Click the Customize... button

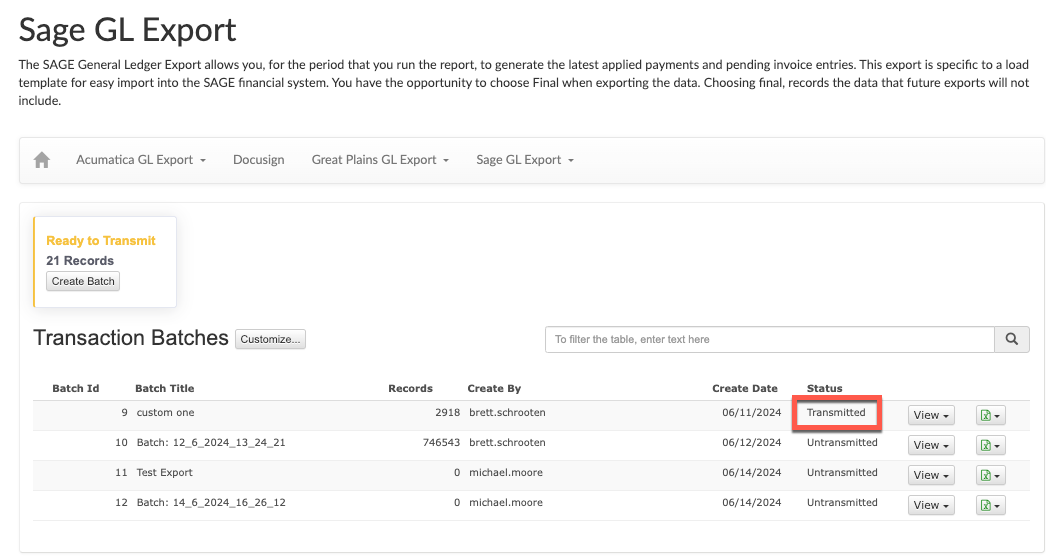click(x=270, y=340)
